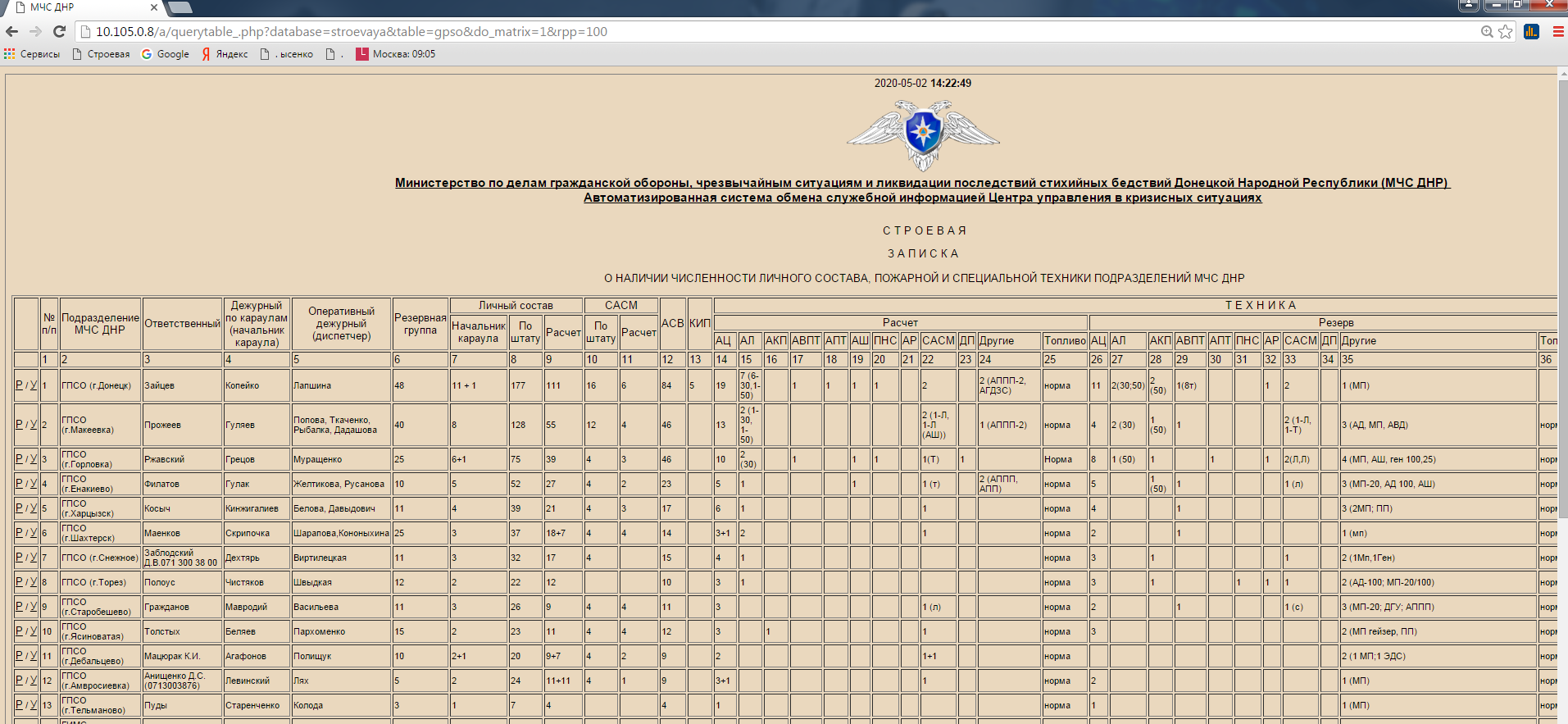The width and height of the screenshot is (1568, 724).
Task: Click the browser forward arrow
Action: (35, 32)
